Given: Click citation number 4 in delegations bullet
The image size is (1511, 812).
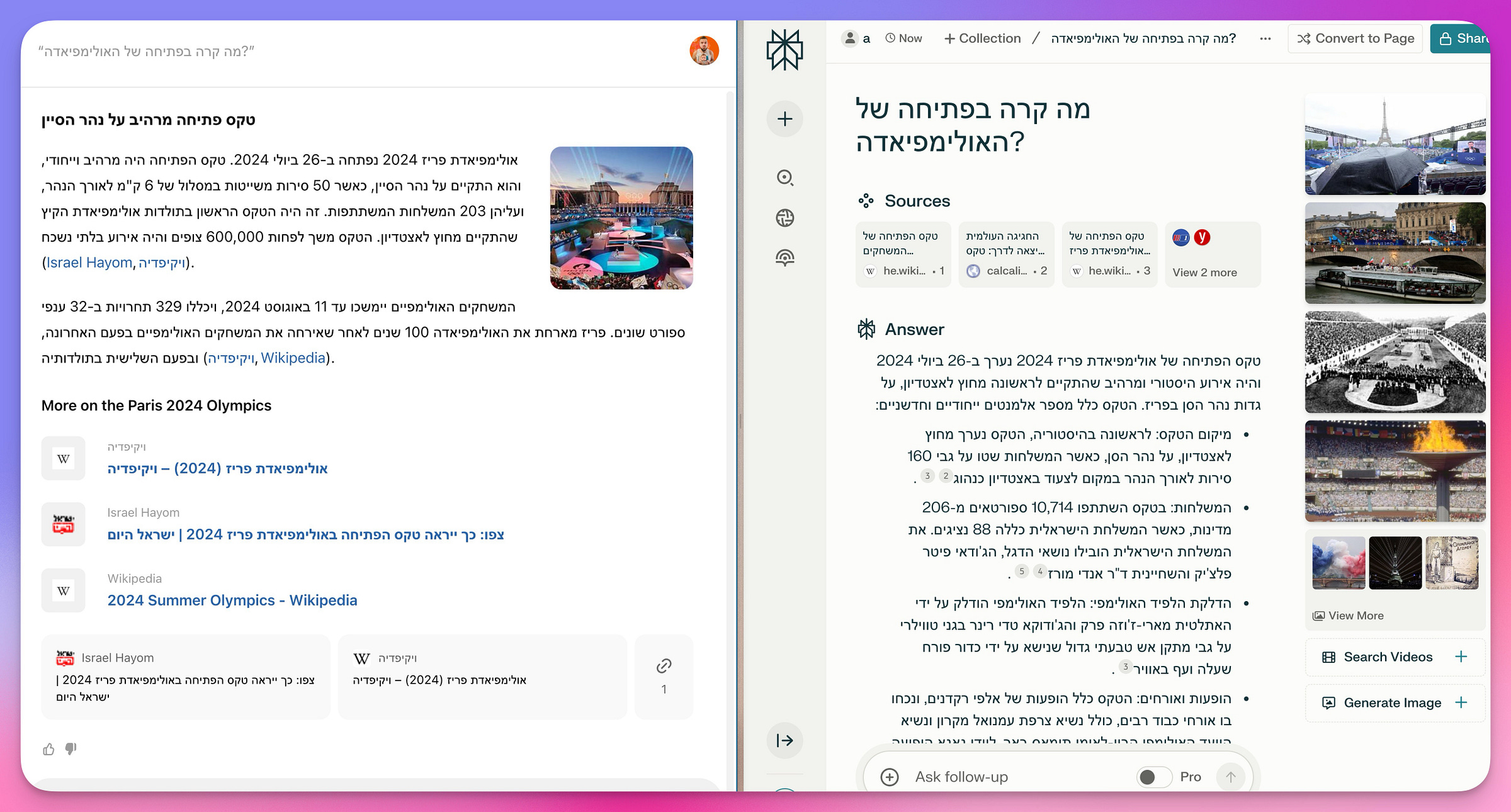Looking at the screenshot, I should point(1040,571).
